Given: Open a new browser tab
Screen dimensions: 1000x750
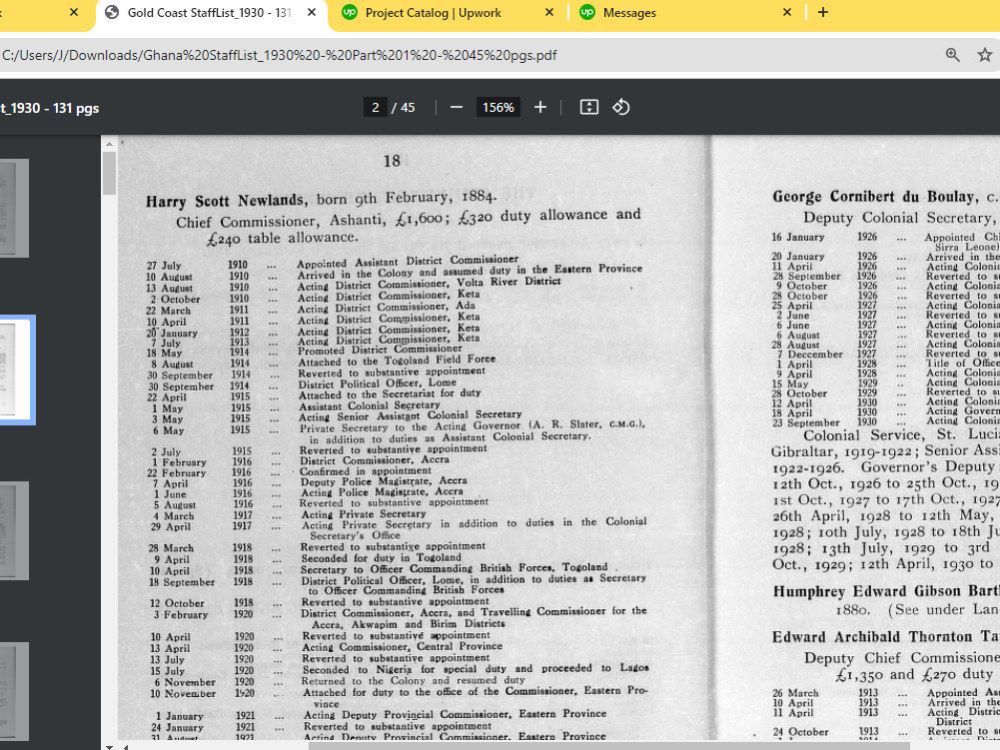Looking at the screenshot, I should 823,12.
